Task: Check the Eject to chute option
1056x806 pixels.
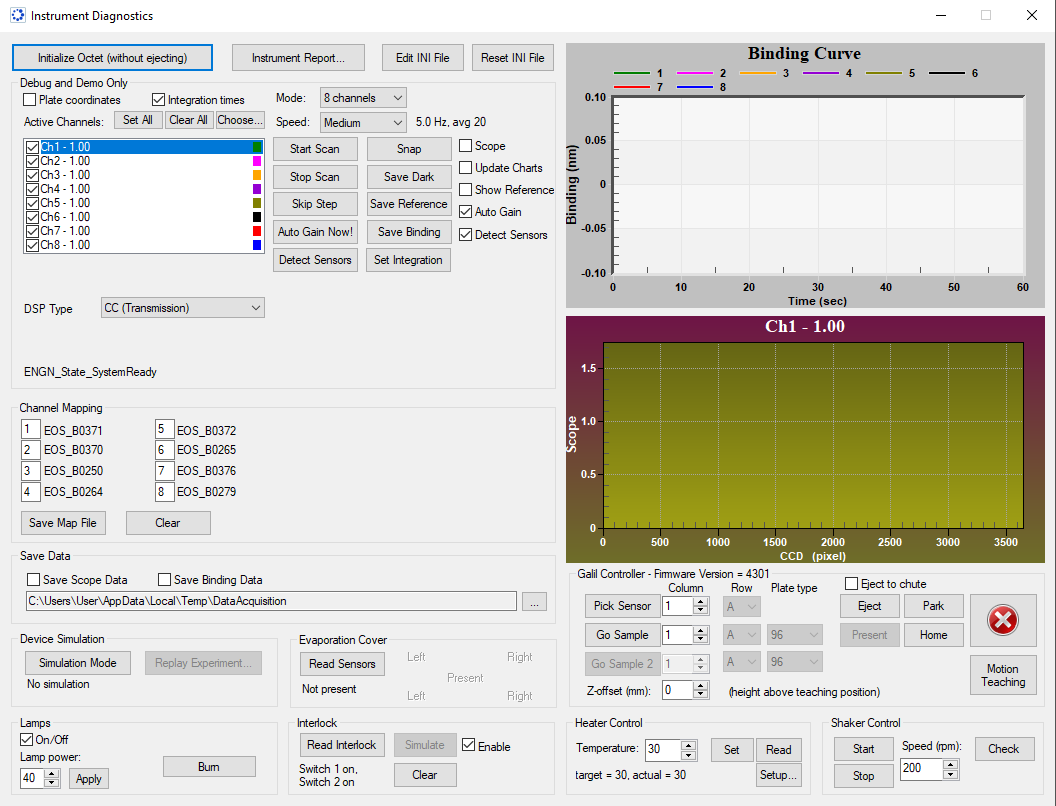Action: pos(851,584)
